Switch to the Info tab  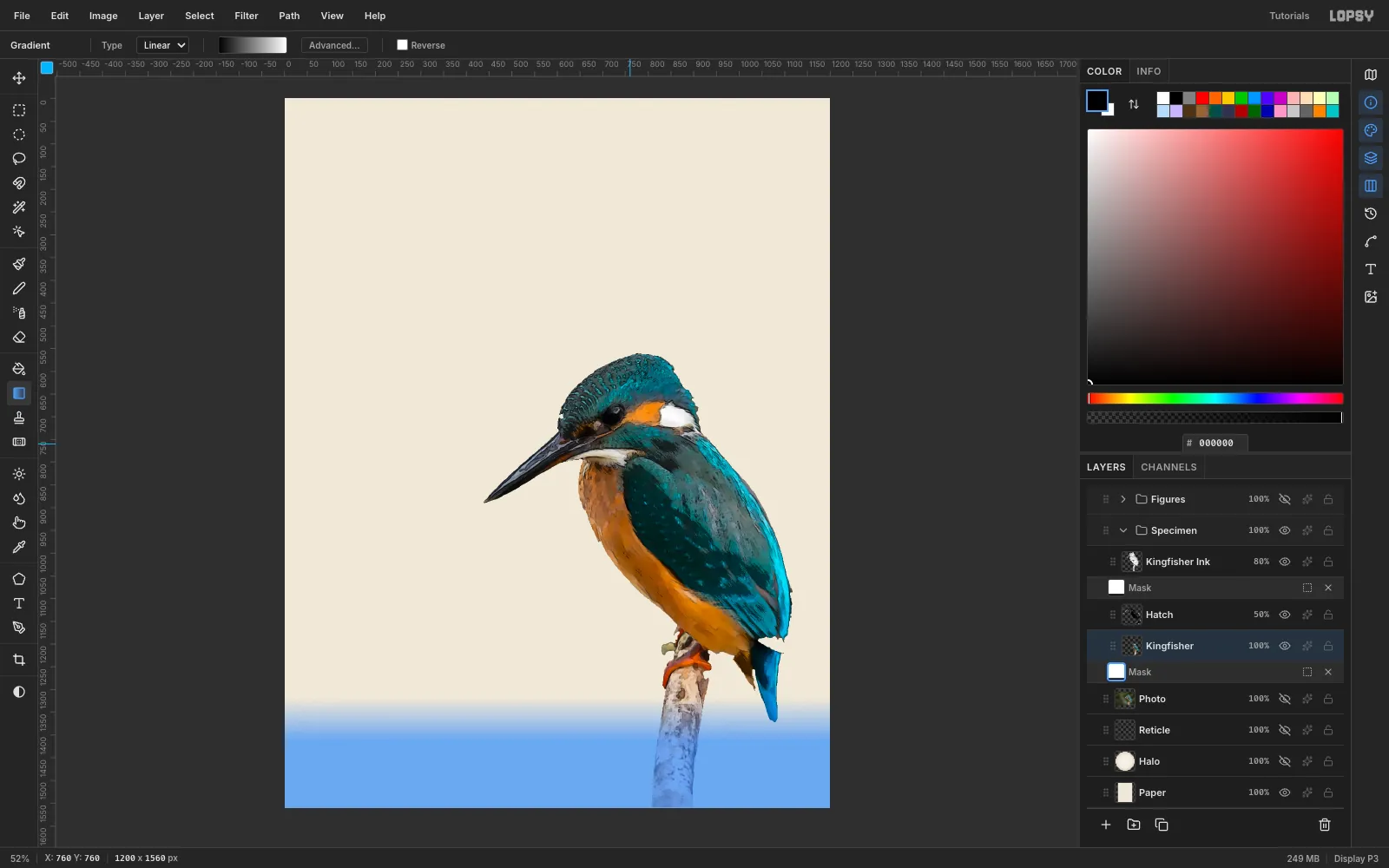pyautogui.click(x=1149, y=71)
